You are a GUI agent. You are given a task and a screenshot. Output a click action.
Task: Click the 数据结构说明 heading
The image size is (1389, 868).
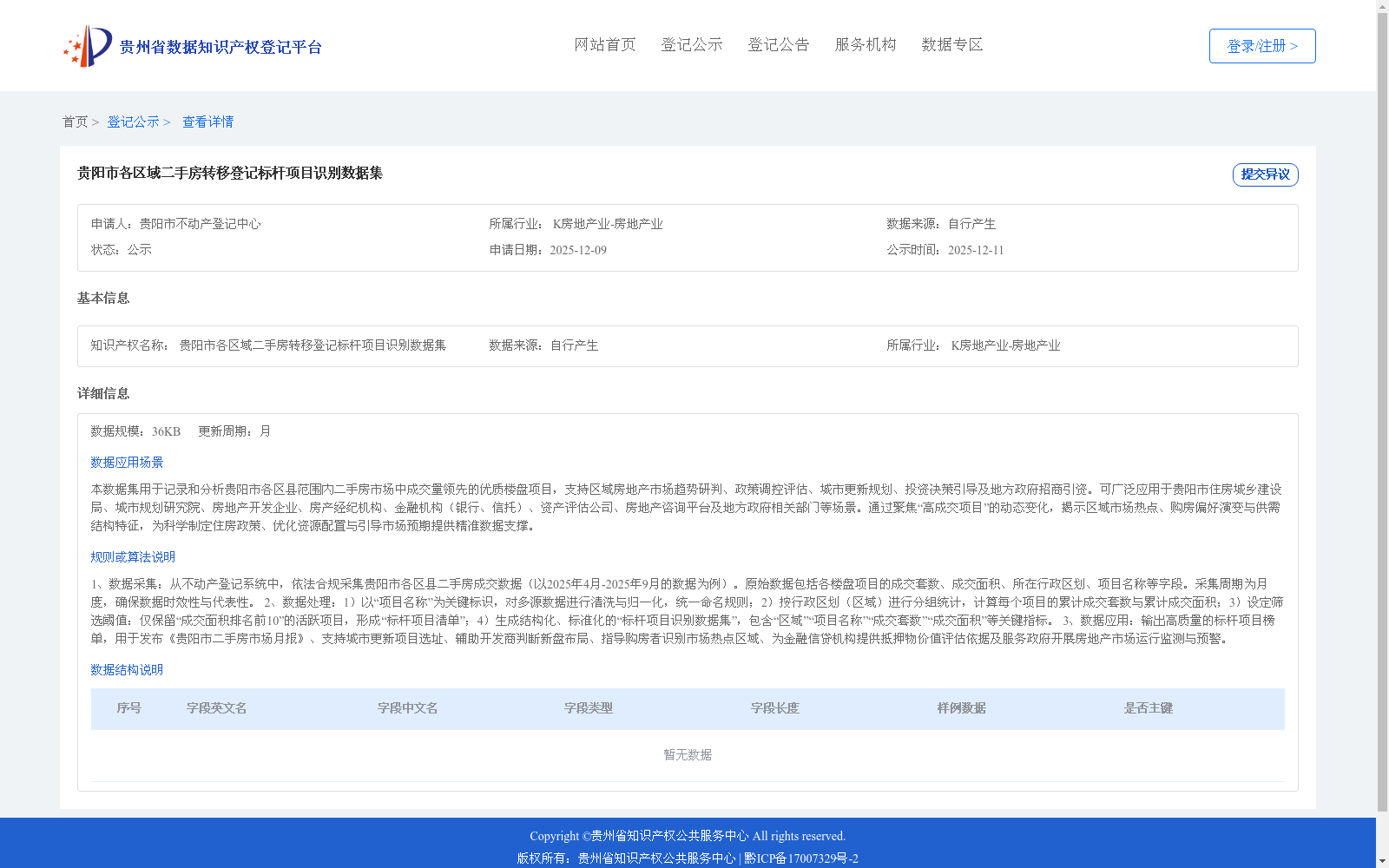pyautogui.click(x=127, y=670)
